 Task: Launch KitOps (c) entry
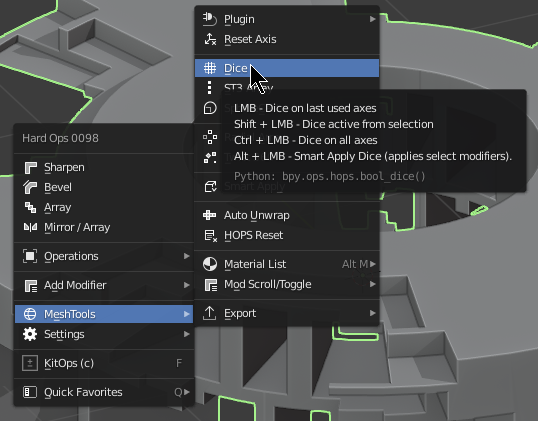point(104,363)
